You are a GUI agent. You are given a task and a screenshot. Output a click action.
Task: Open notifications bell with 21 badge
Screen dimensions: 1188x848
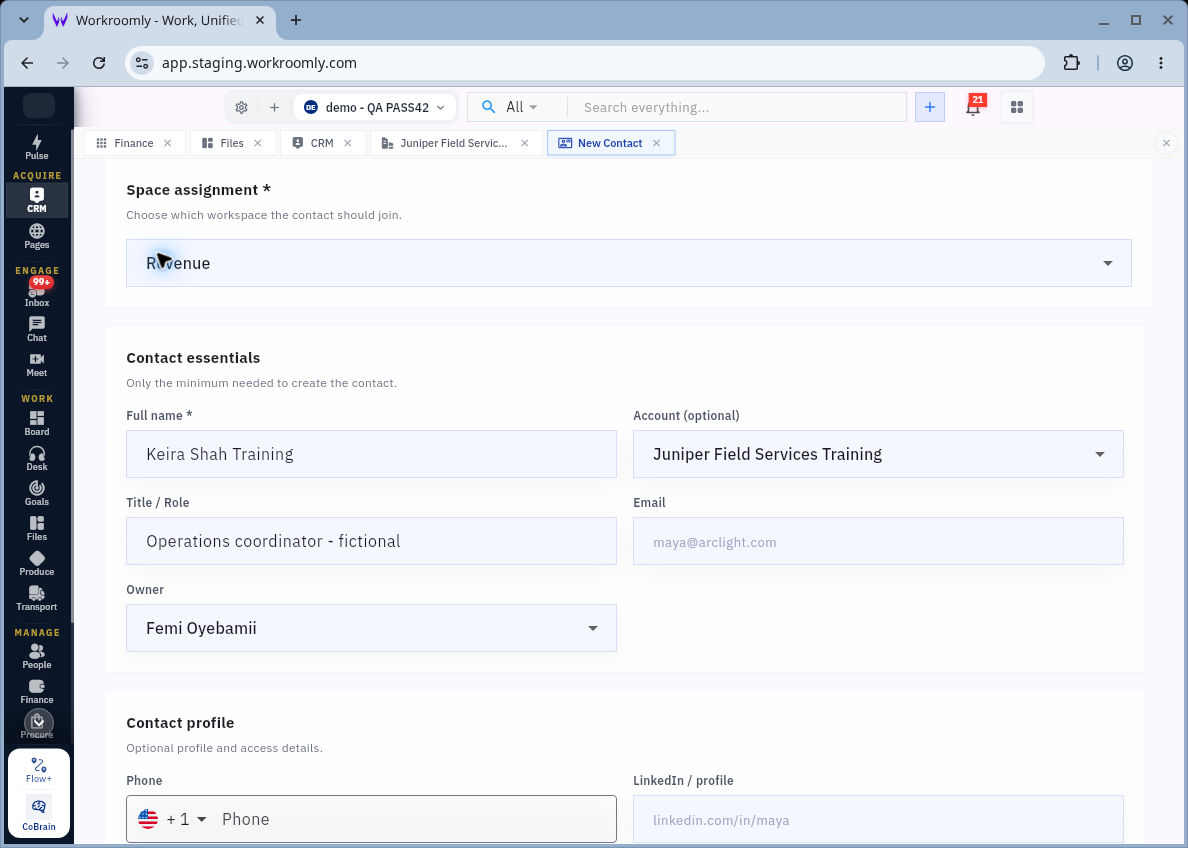tap(974, 107)
